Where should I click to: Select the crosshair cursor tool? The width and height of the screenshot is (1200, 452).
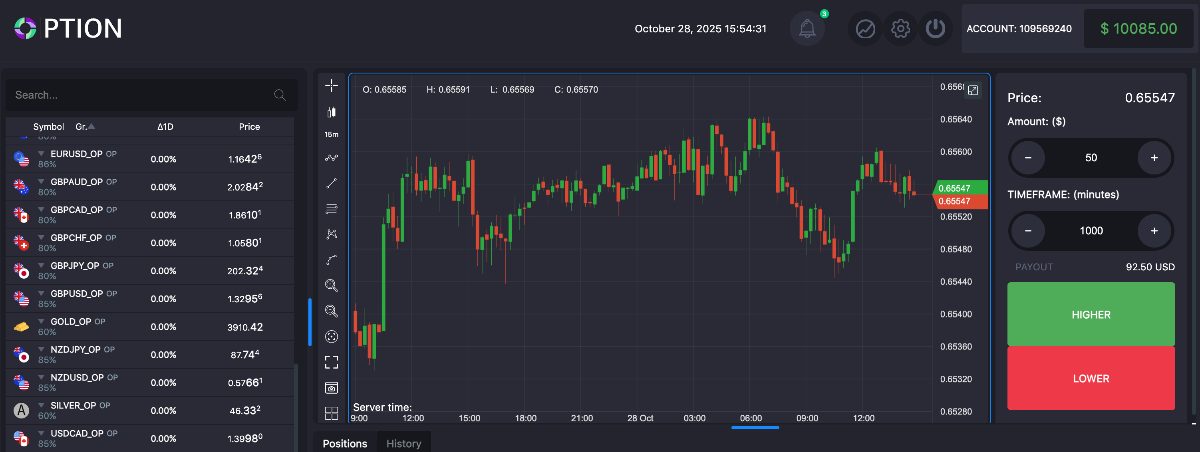coord(332,86)
